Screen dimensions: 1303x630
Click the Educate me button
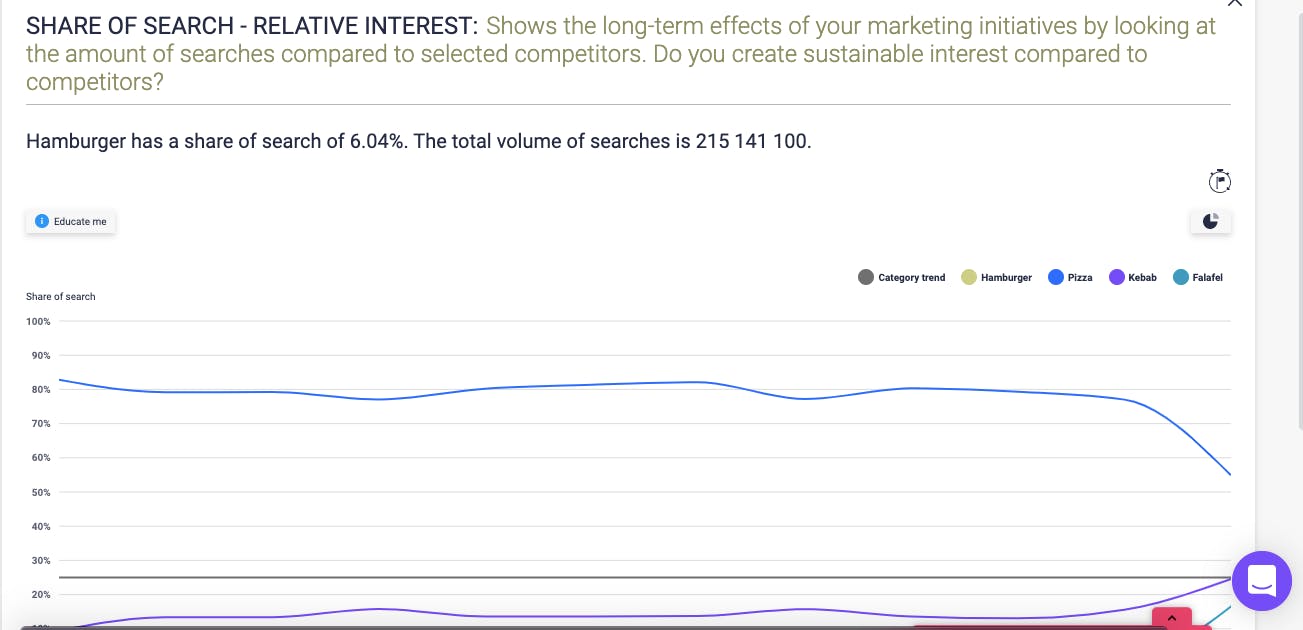pyautogui.click(x=71, y=221)
